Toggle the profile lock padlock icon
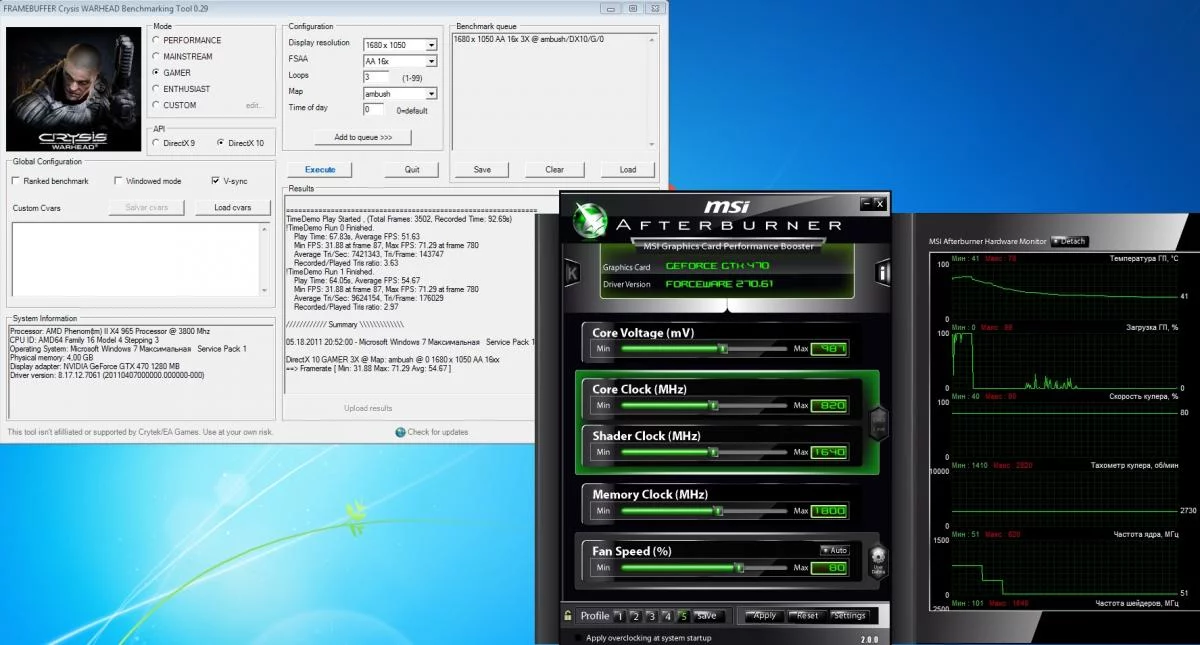This screenshot has width=1200, height=645. click(568, 615)
